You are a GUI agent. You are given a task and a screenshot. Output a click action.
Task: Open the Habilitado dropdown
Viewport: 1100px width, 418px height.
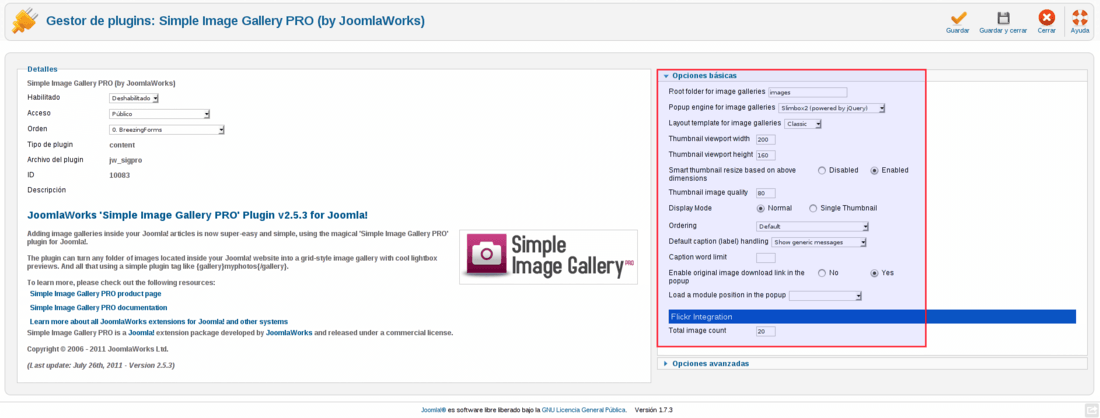pyautogui.click(x=134, y=98)
